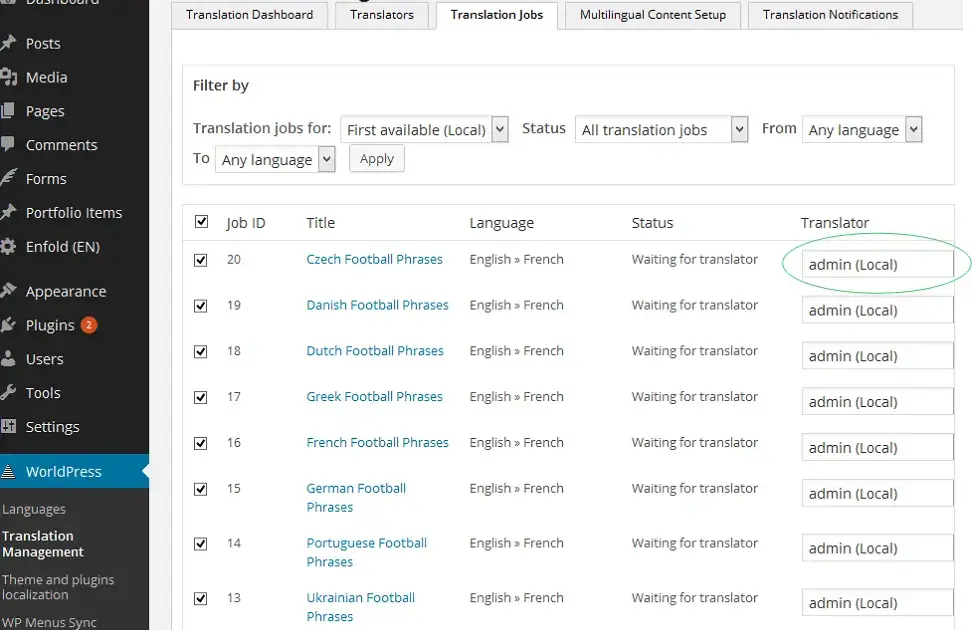Screen dimensions: 972x630
Task: Click the admin (Local) translator field for job 20
Action: tap(877, 264)
